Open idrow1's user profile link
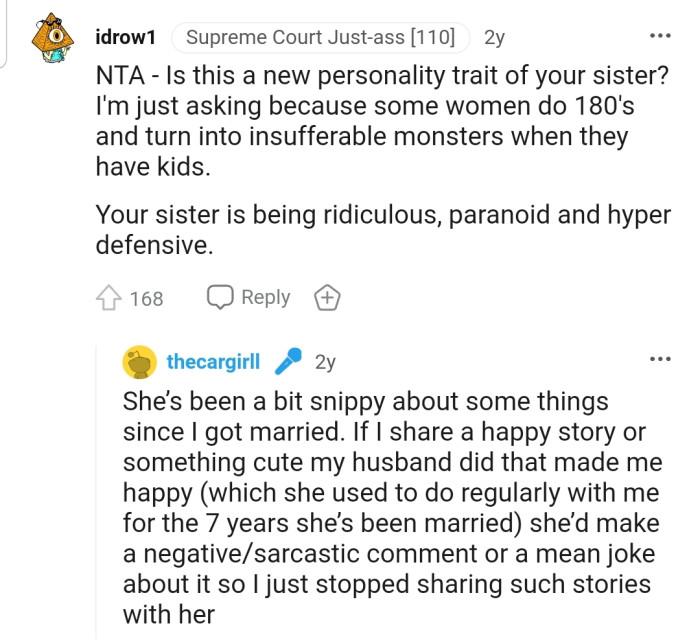The height and width of the screenshot is (639, 700). point(124,38)
